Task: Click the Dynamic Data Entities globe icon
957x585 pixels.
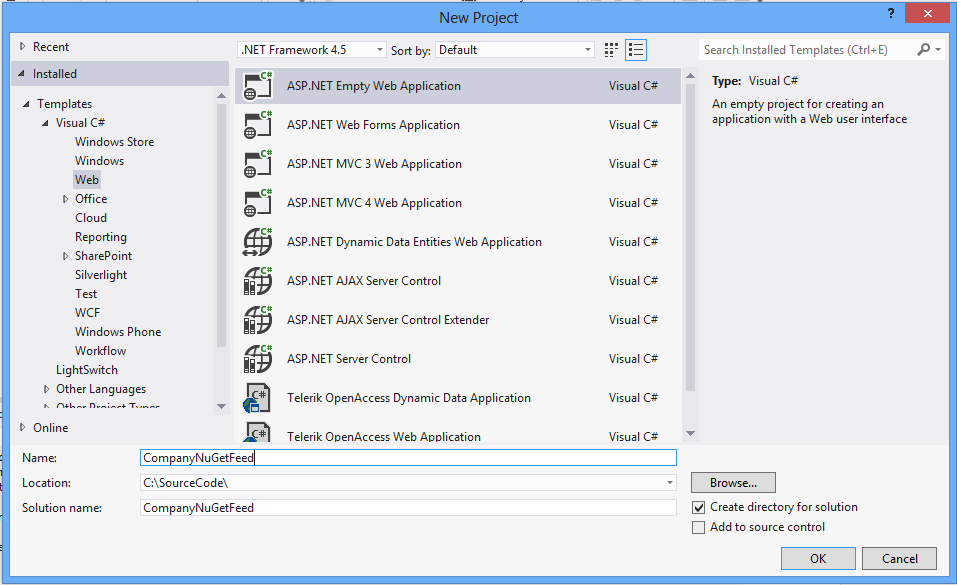Action: pos(258,242)
